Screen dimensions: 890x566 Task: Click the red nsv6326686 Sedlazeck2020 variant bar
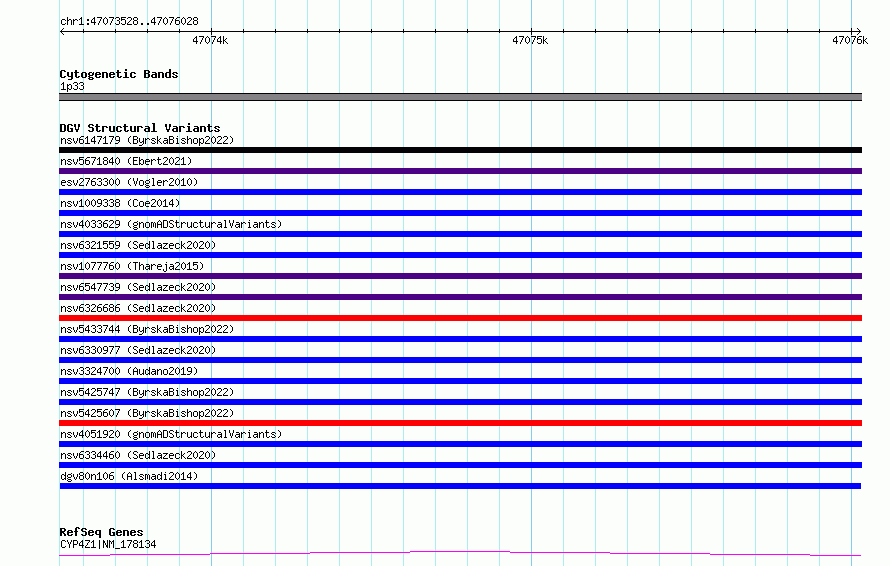(x=460, y=318)
